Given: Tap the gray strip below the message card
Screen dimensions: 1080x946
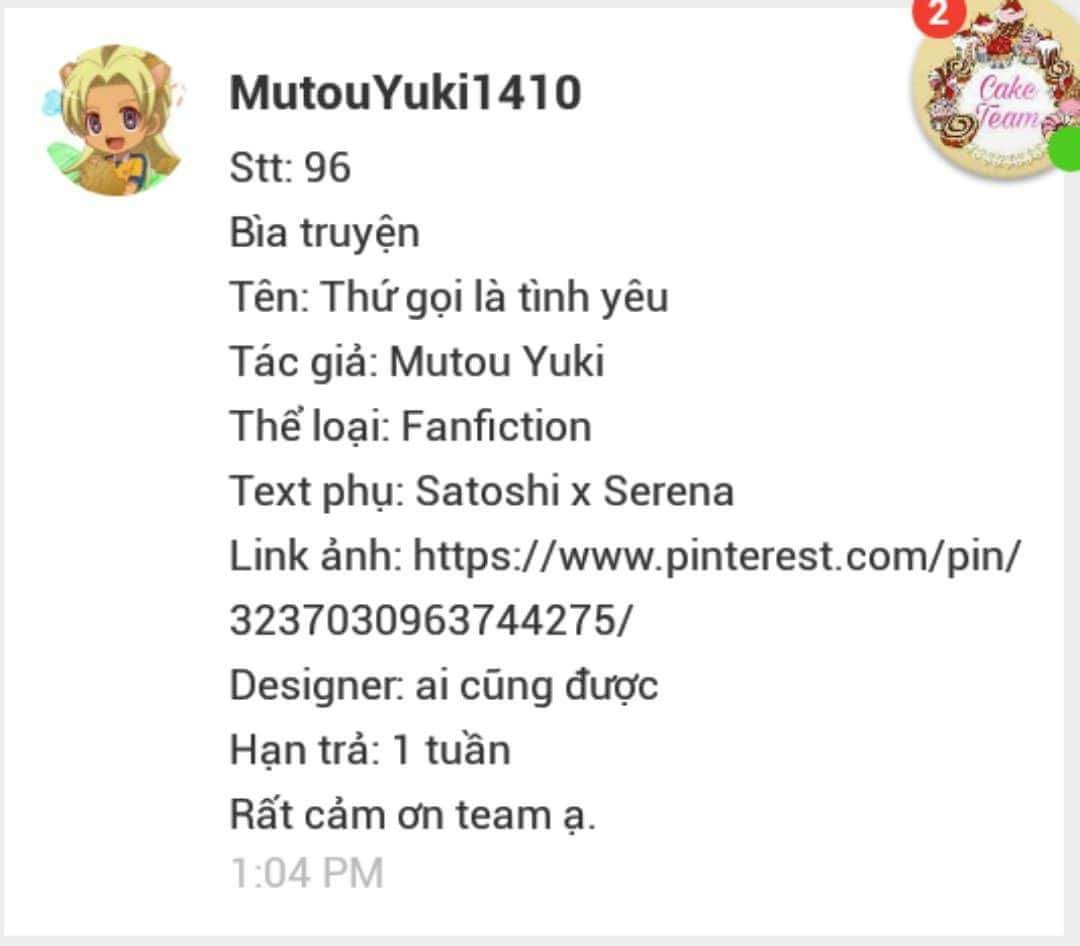Looking at the screenshot, I should click(x=540, y=941).
